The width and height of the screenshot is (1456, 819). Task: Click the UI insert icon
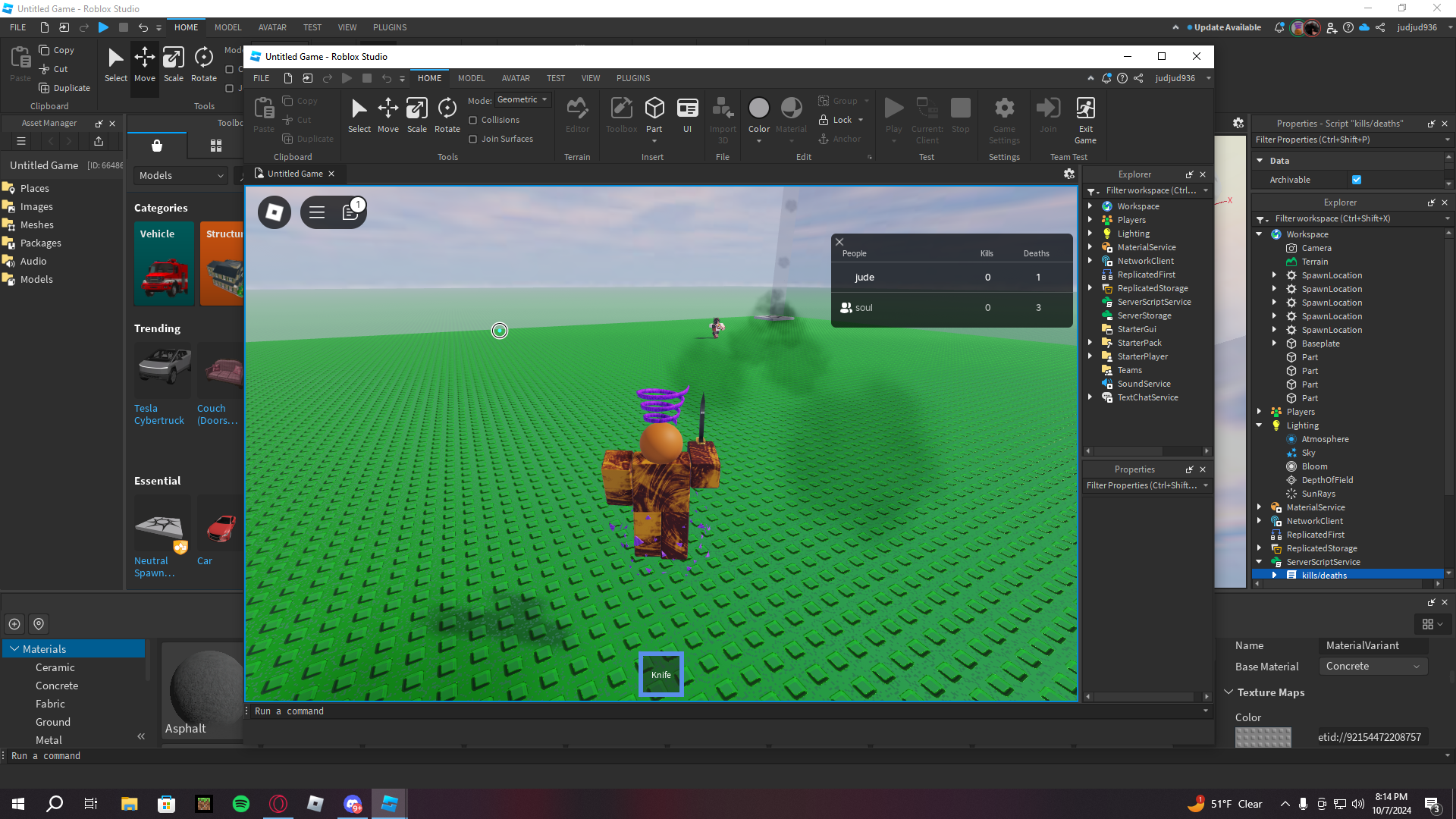pos(687,109)
